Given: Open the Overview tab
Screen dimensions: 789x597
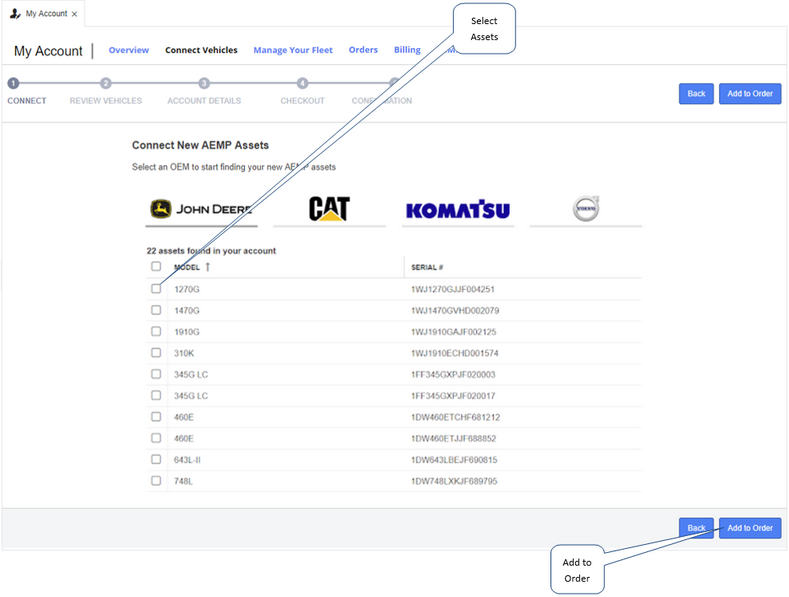Looking at the screenshot, I should [x=129, y=50].
